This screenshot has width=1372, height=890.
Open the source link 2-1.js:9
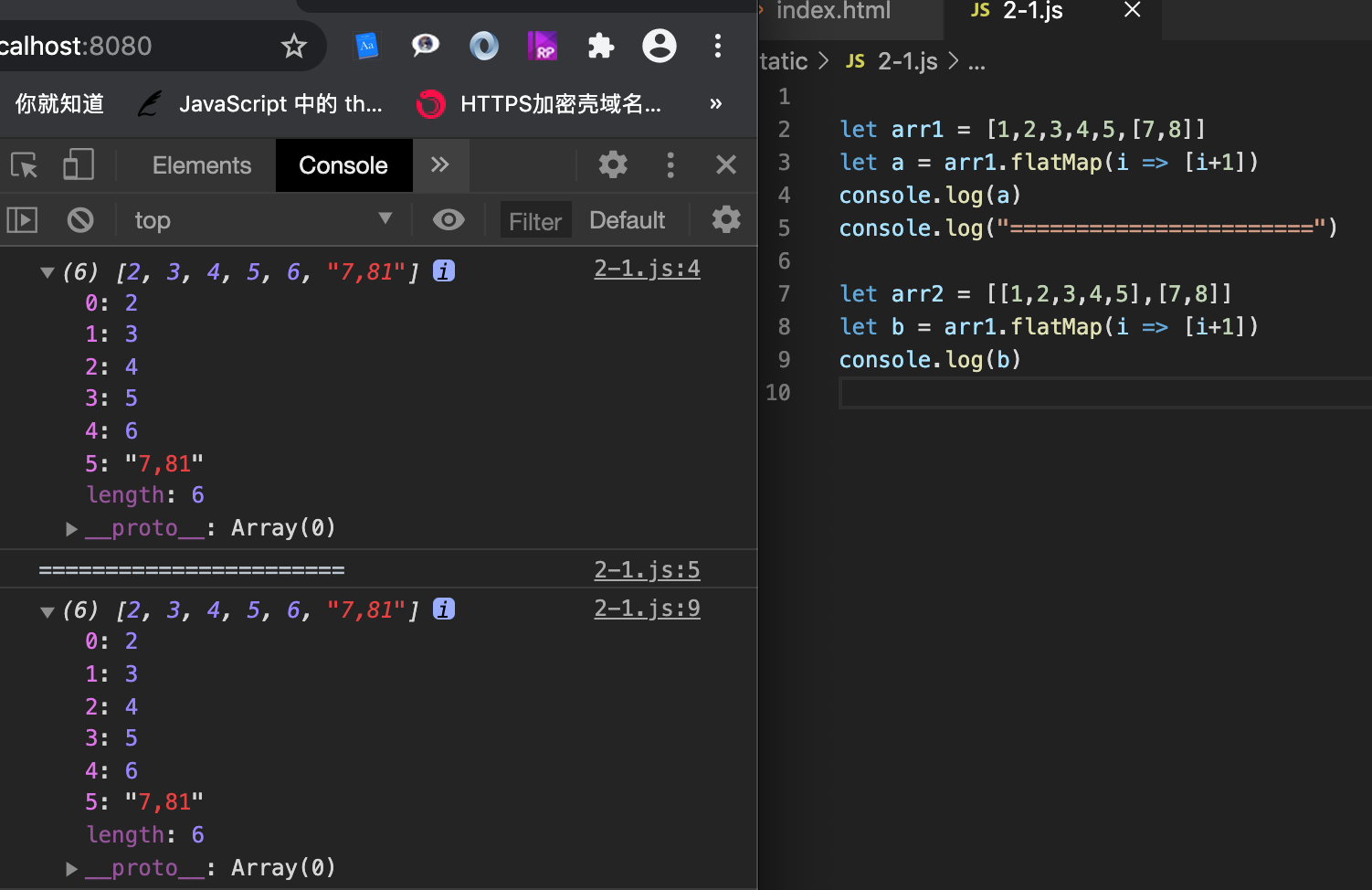[647, 609]
